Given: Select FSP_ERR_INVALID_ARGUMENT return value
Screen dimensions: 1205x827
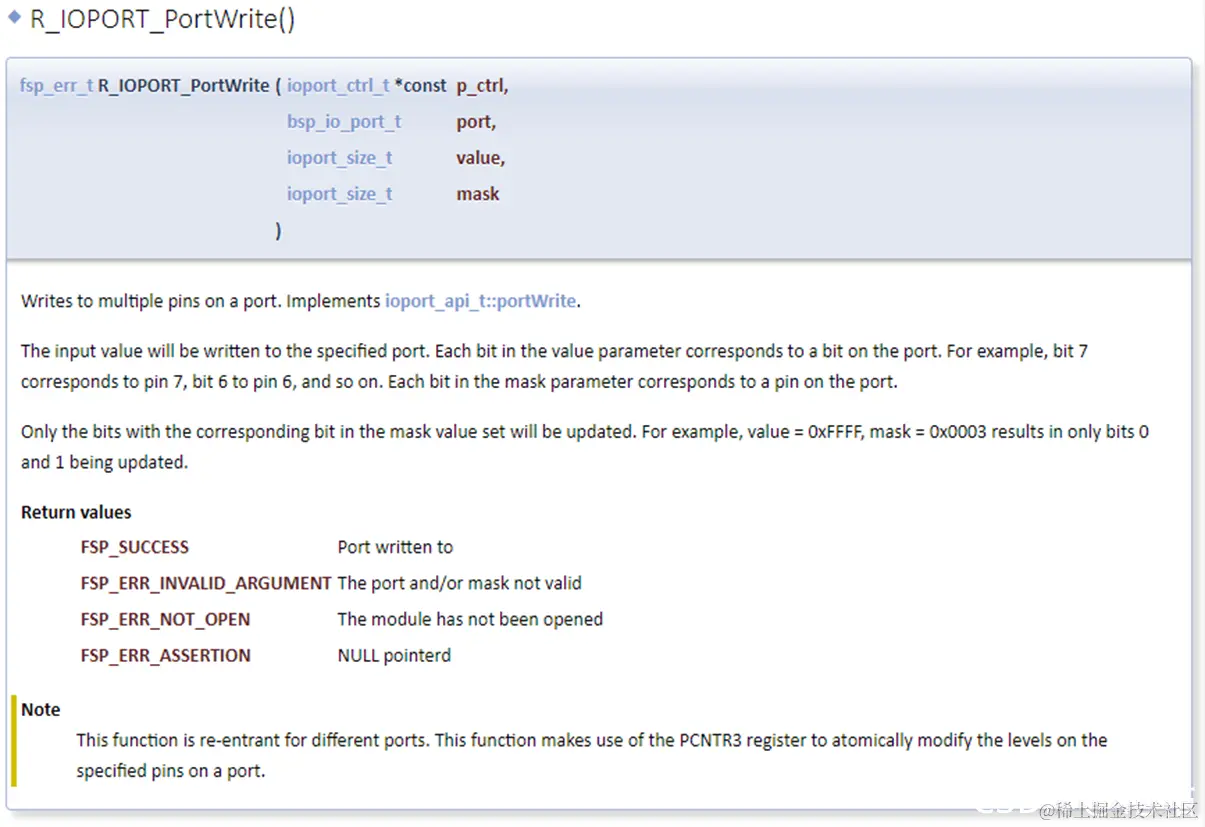Looking at the screenshot, I should click(206, 583).
